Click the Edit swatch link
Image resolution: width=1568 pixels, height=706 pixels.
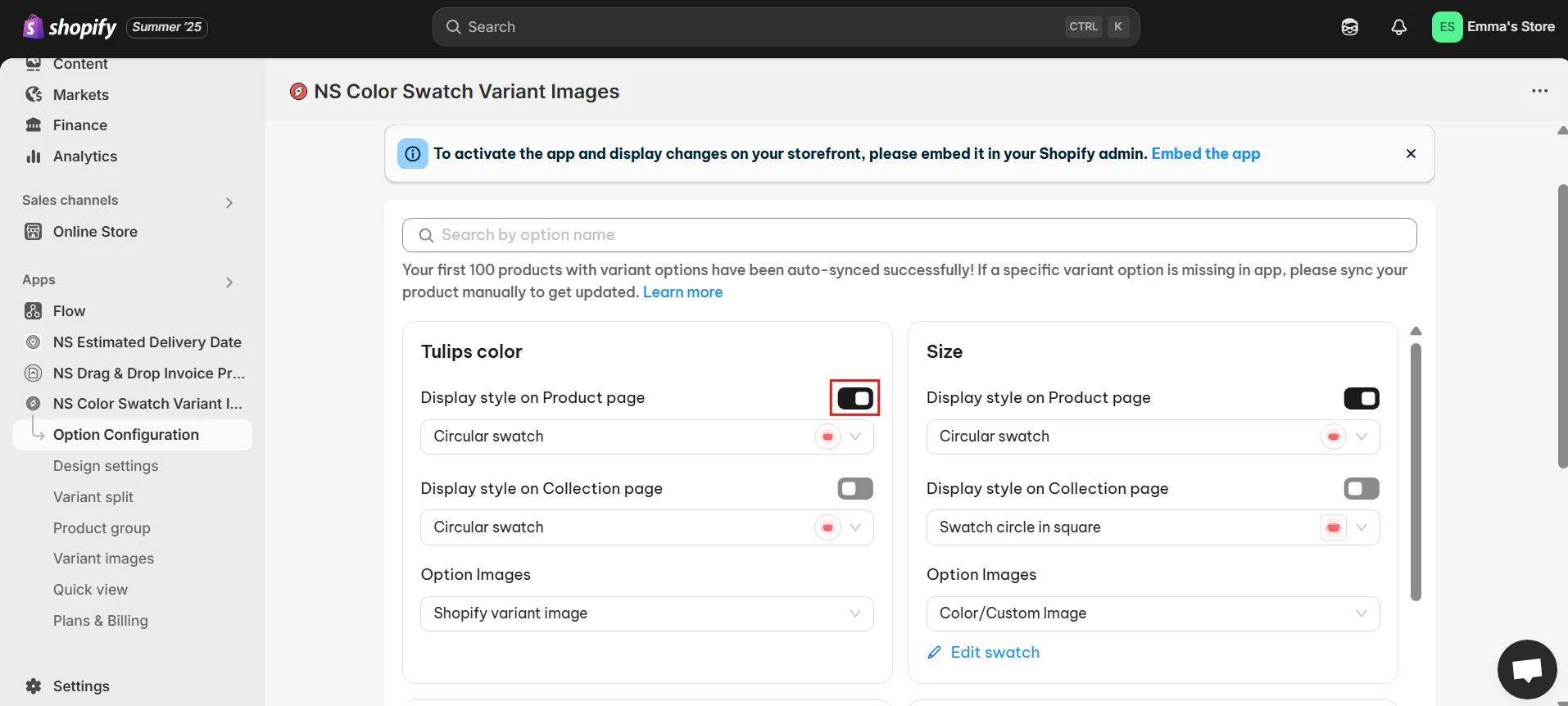click(x=995, y=653)
